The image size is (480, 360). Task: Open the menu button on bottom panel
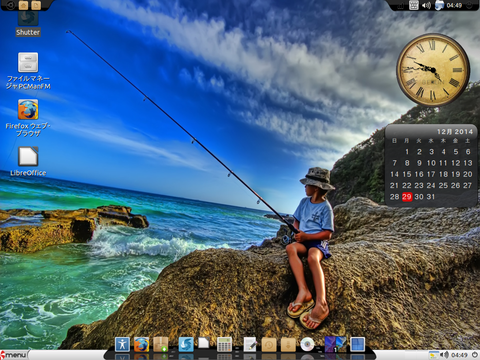14,355
